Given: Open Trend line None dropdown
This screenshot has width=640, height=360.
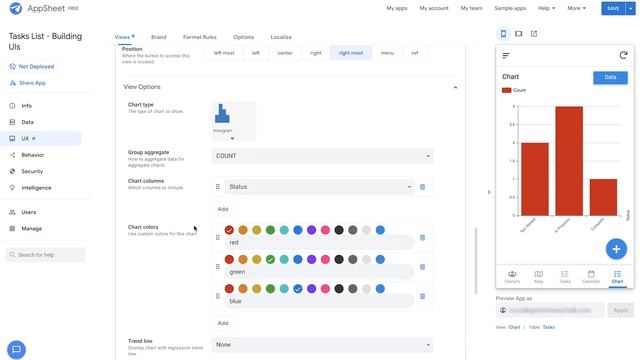Looking at the screenshot, I should [322, 345].
